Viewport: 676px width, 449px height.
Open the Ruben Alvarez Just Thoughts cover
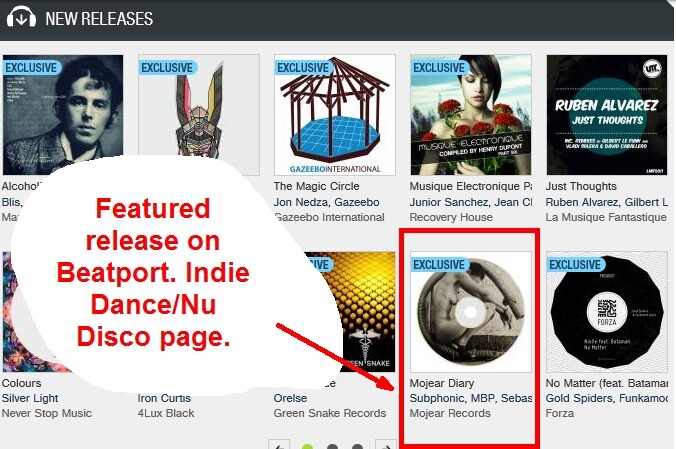coord(607,115)
